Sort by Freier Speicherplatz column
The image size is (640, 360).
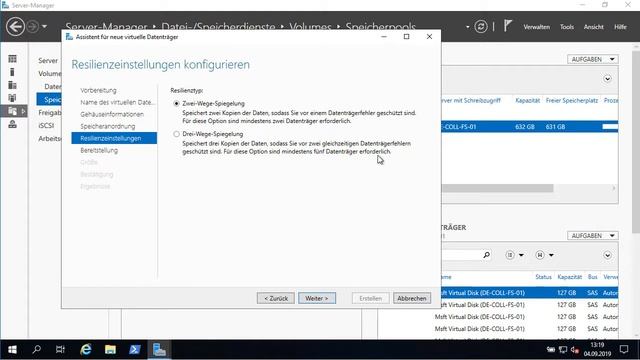[571, 100]
